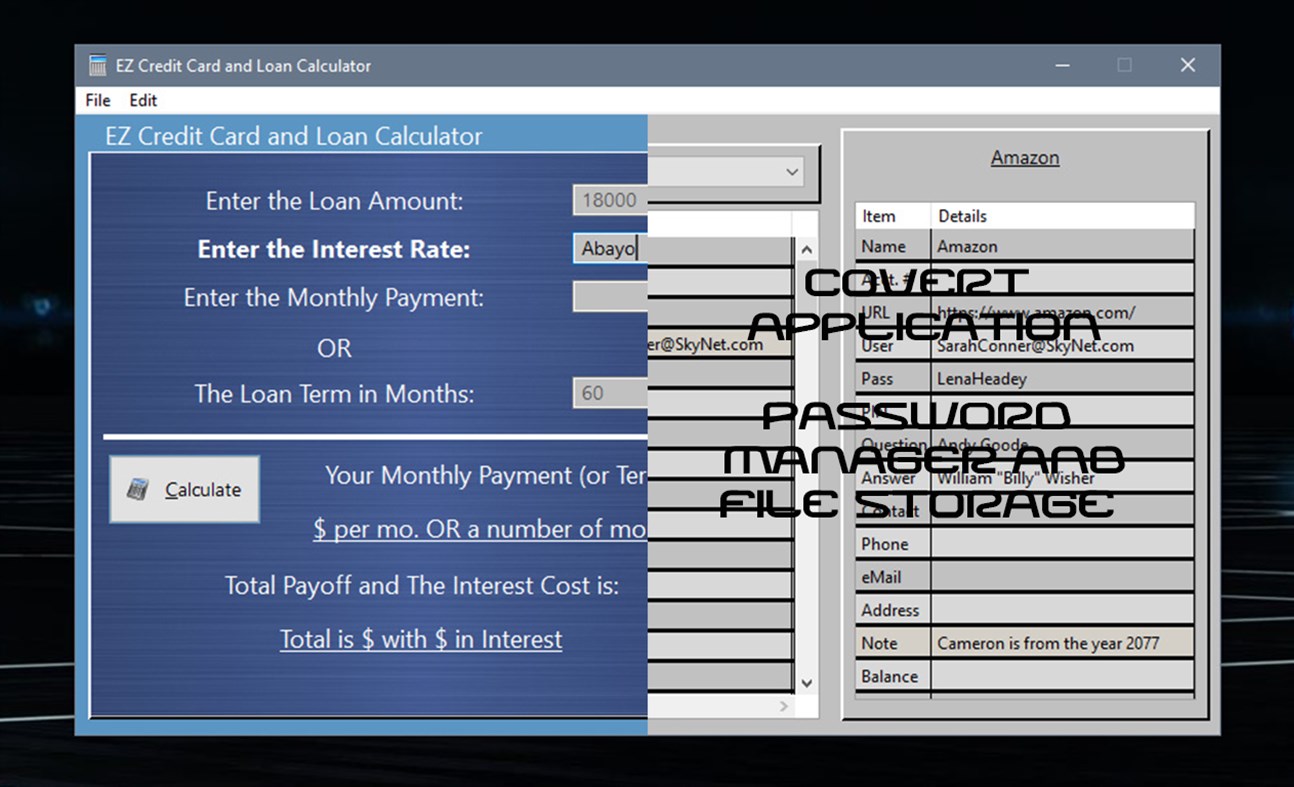Open the File menu
Screen dimensions: 1294x787
[x=96, y=100]
